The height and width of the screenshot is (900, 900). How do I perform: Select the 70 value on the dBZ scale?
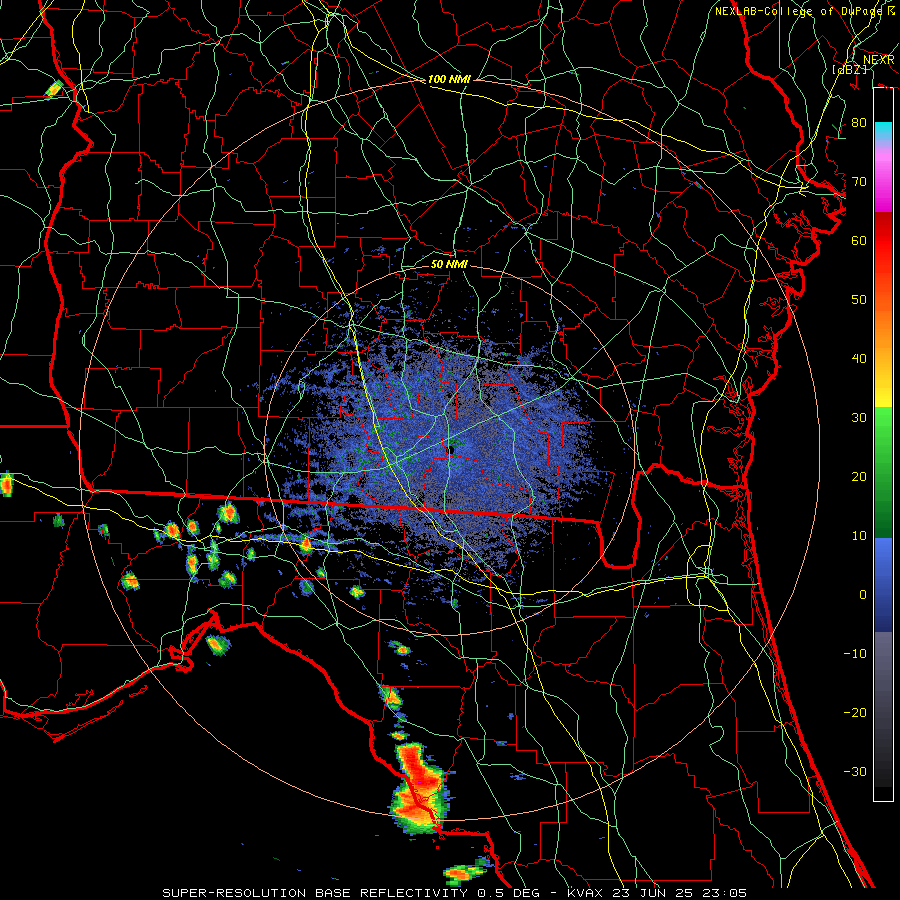[859, 181]
